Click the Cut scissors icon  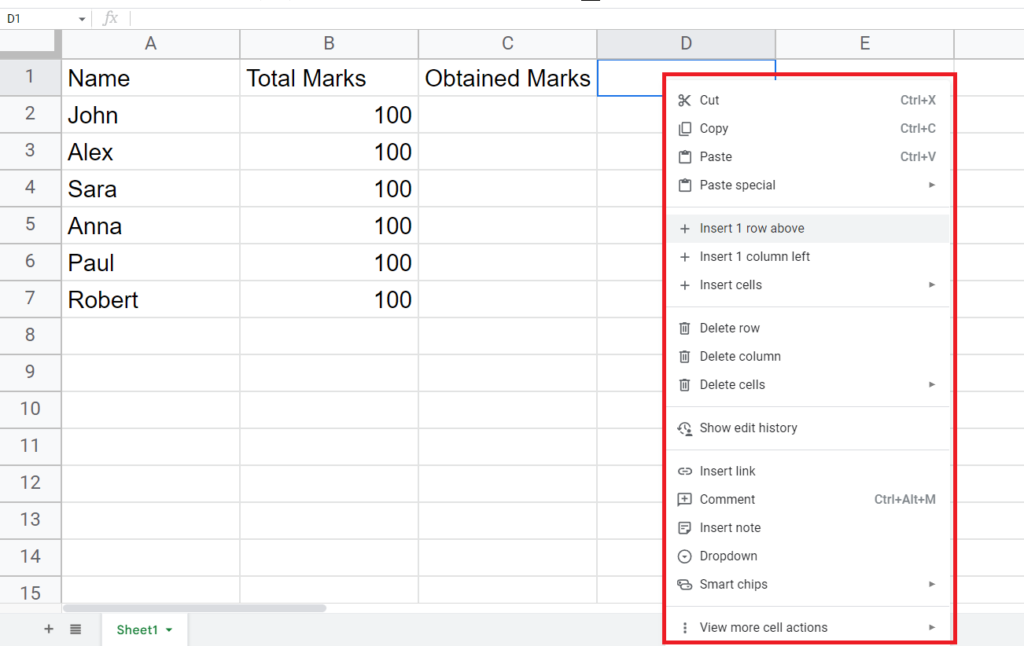684,100
